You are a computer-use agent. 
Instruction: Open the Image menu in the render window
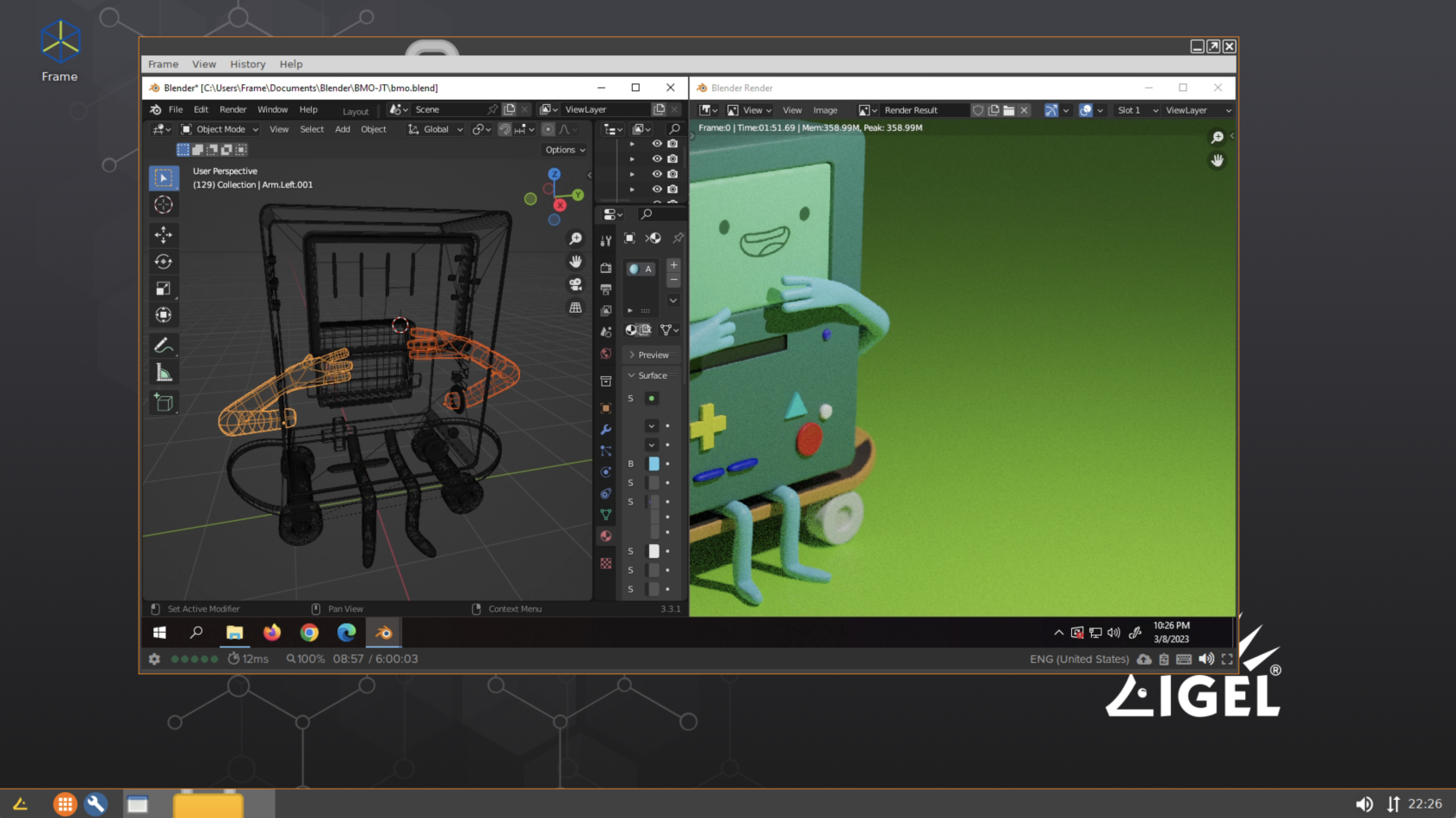[825, 110]
